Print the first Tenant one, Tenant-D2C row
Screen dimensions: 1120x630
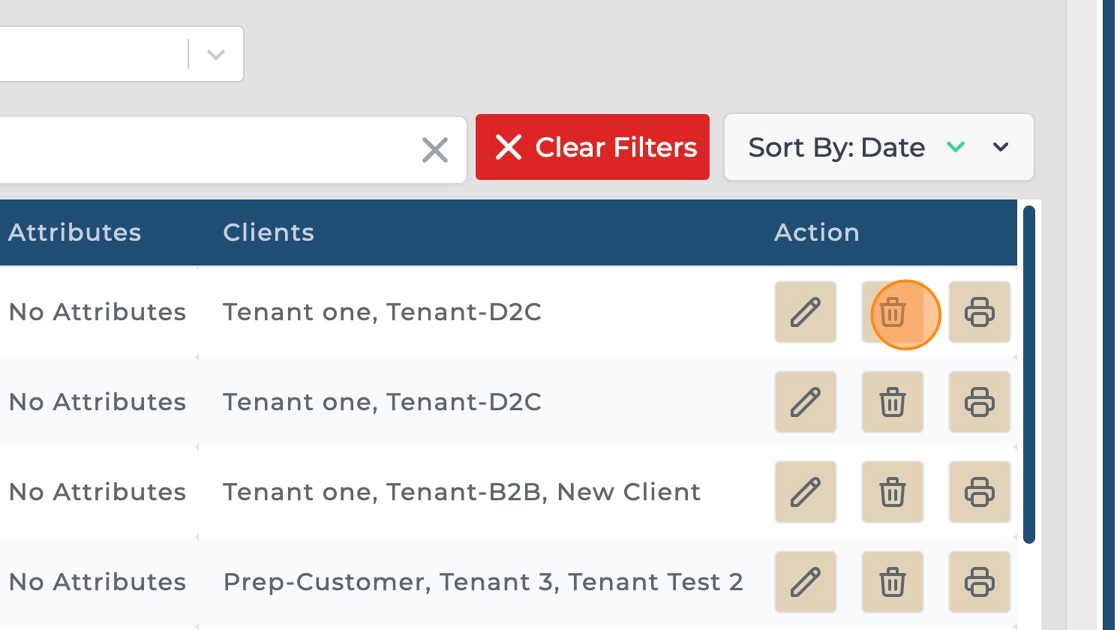tap(979, 313)
